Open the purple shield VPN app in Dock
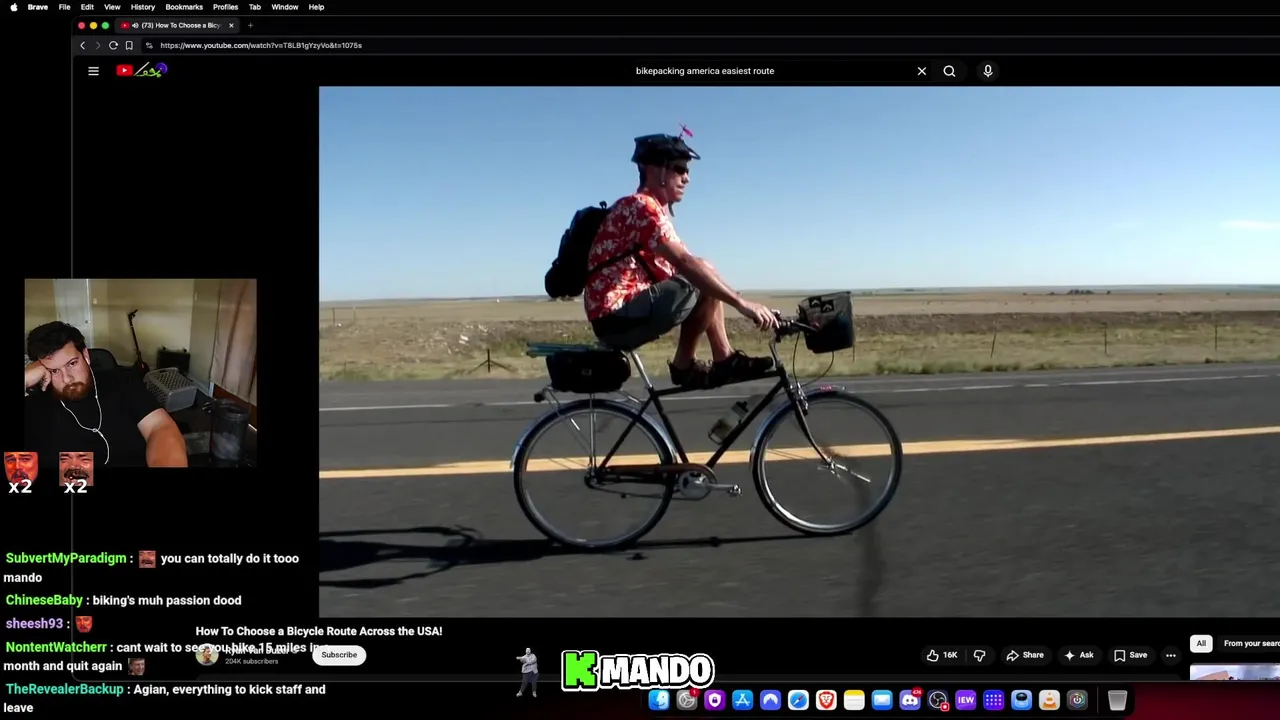The height and width of the screenshot is (720, 1280). click(714, 700)
